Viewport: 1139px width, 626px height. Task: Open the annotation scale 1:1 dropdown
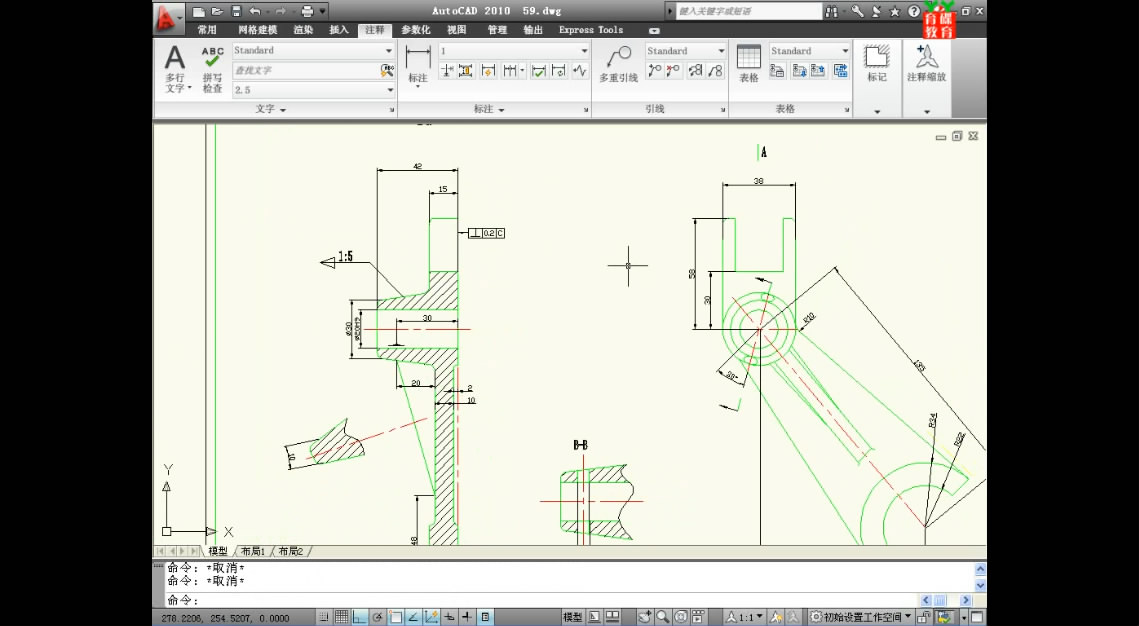pyautogui.click(x=746, y=617)
